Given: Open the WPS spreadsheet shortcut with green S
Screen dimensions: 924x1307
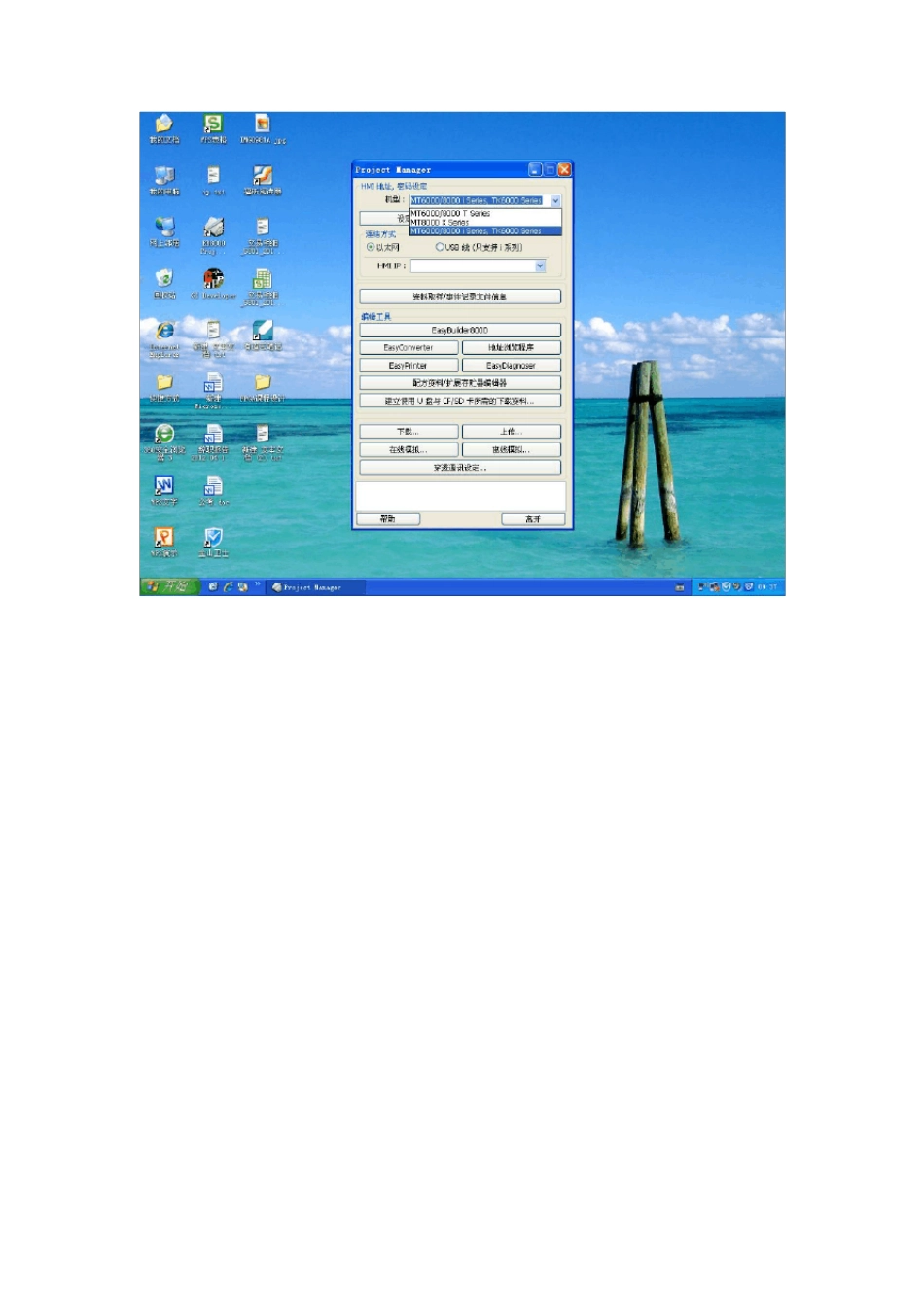Looking at the screenshot, I should 212,124.
